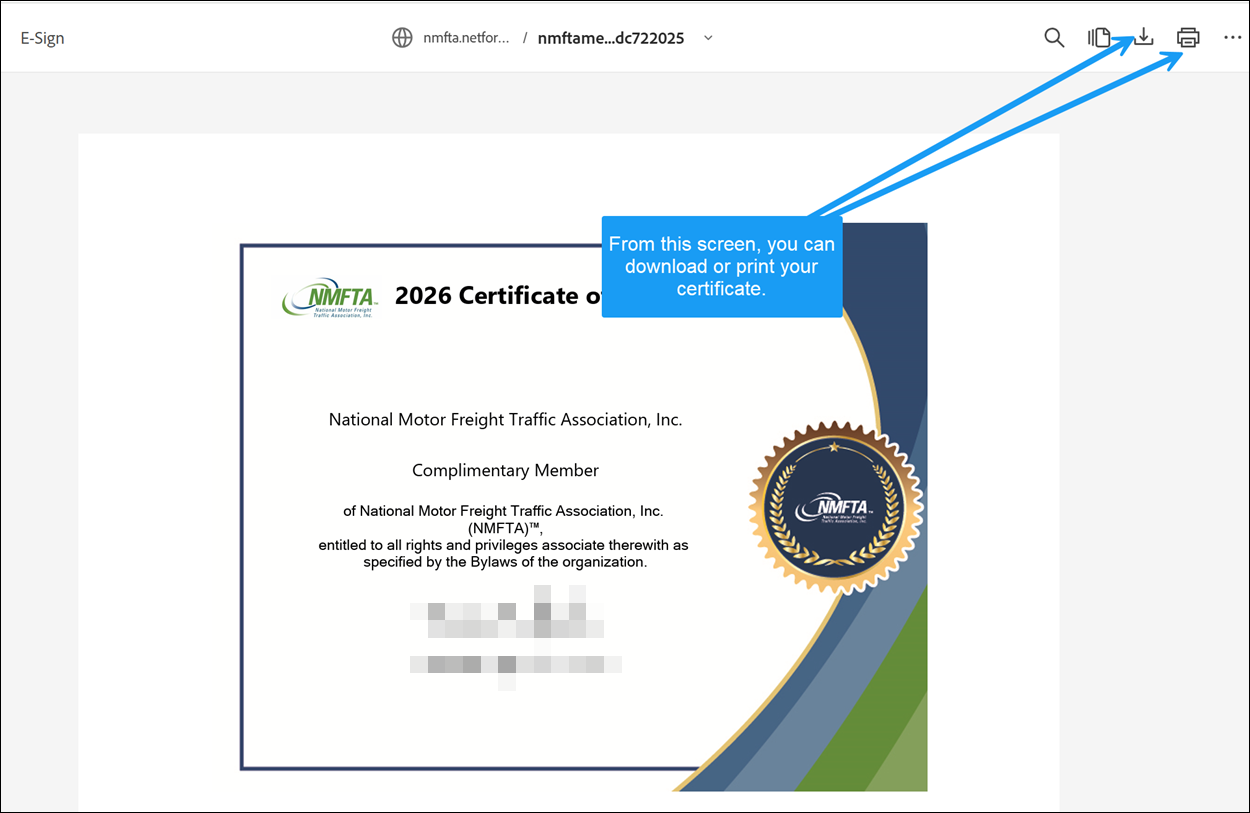Click the blurred member name area
This screenshot has width=1250, height=813.
click(512, 637)
